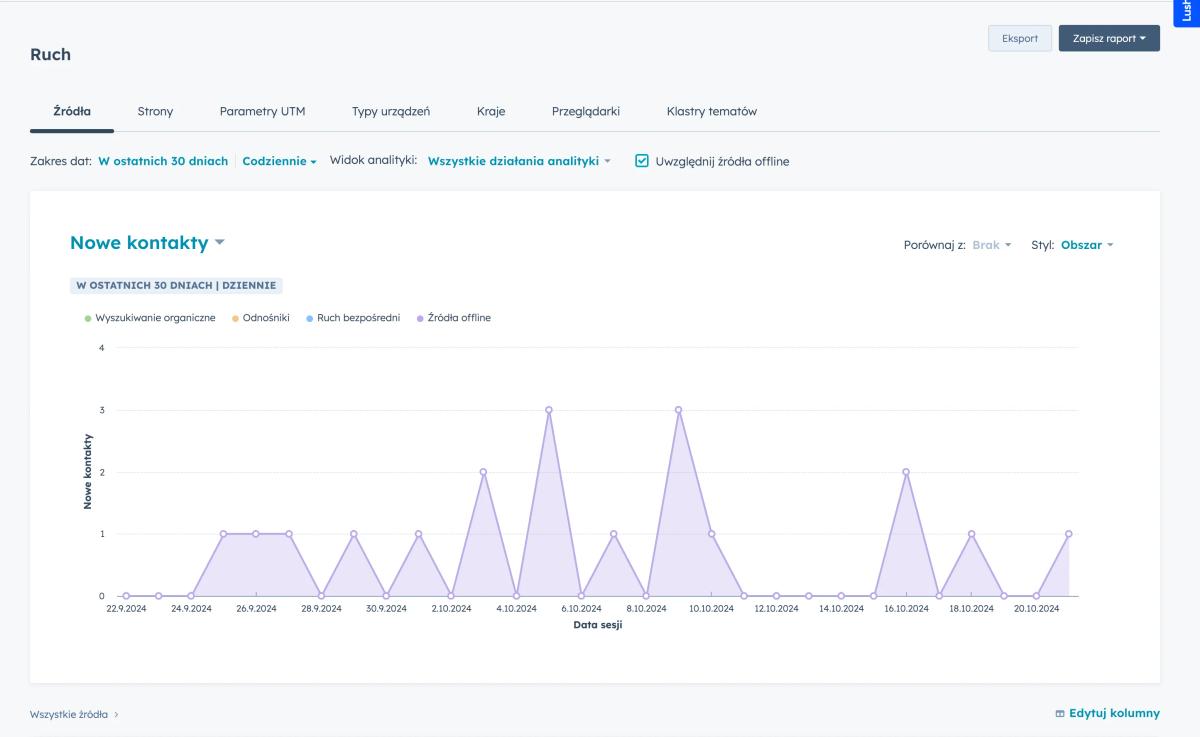Screen dimensions: 1200x737
Task: Toggle Źródła offline legend series
Action: (x=453, y=318)
